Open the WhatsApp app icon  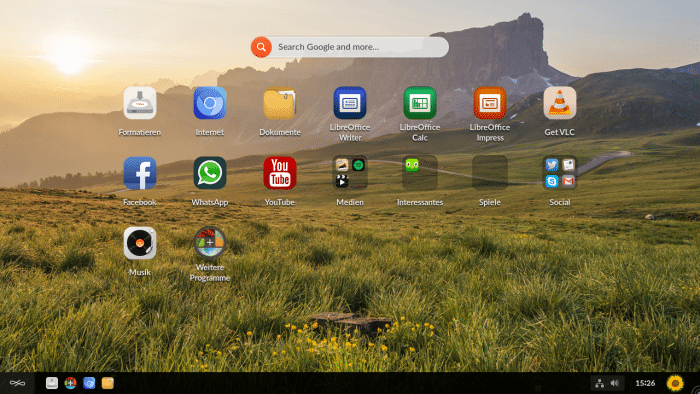210,173
